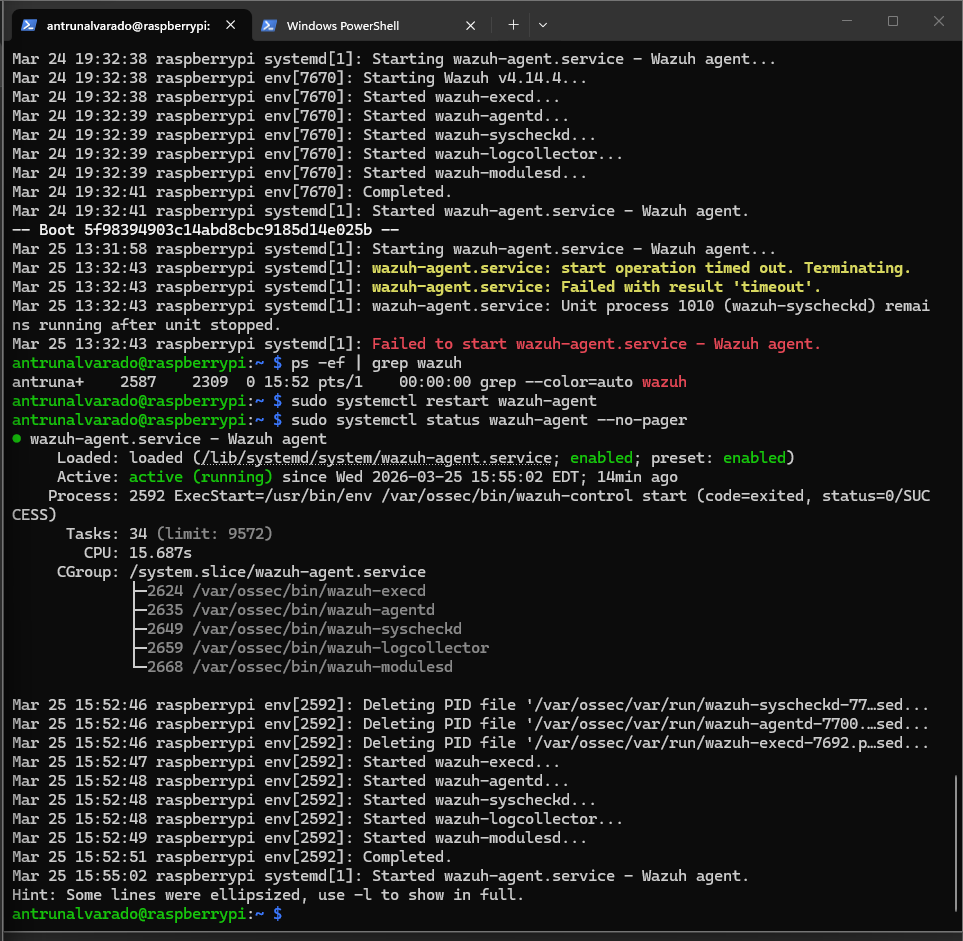963x941 pixels.
Task: Click 'sudo systemctl status wazuh-agent --no-pager' command
Action: [x=489, y=420]
